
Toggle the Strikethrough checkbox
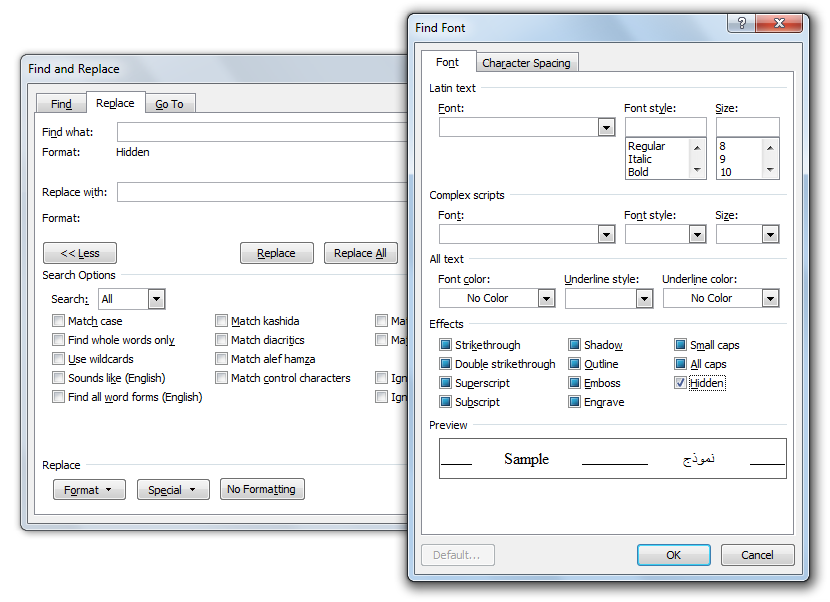445,345
